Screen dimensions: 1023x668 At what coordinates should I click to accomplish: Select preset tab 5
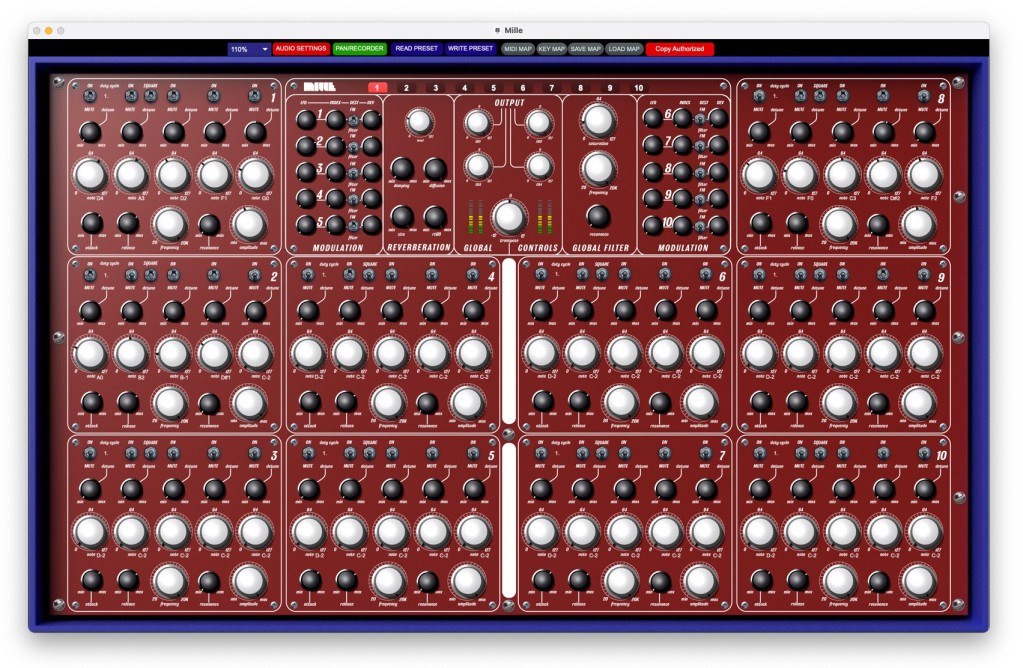pos(493,88)
